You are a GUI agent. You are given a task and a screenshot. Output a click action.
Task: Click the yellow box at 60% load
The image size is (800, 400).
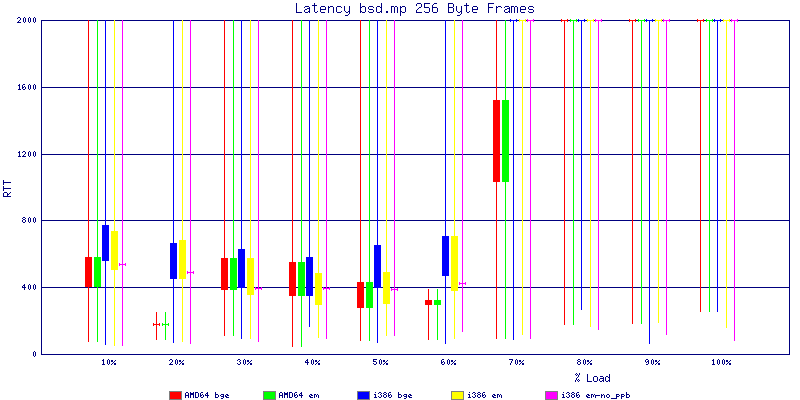[455, 263]
